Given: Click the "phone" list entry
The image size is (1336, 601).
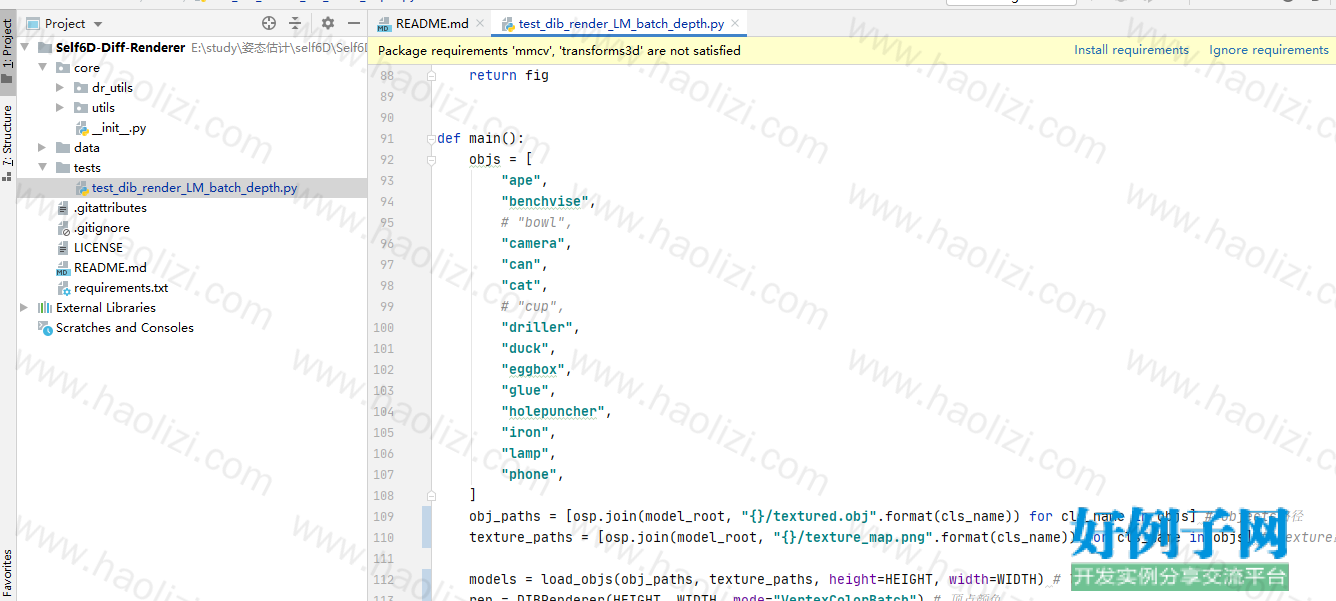Looking at the screenshot, I should tap(529, 475).
